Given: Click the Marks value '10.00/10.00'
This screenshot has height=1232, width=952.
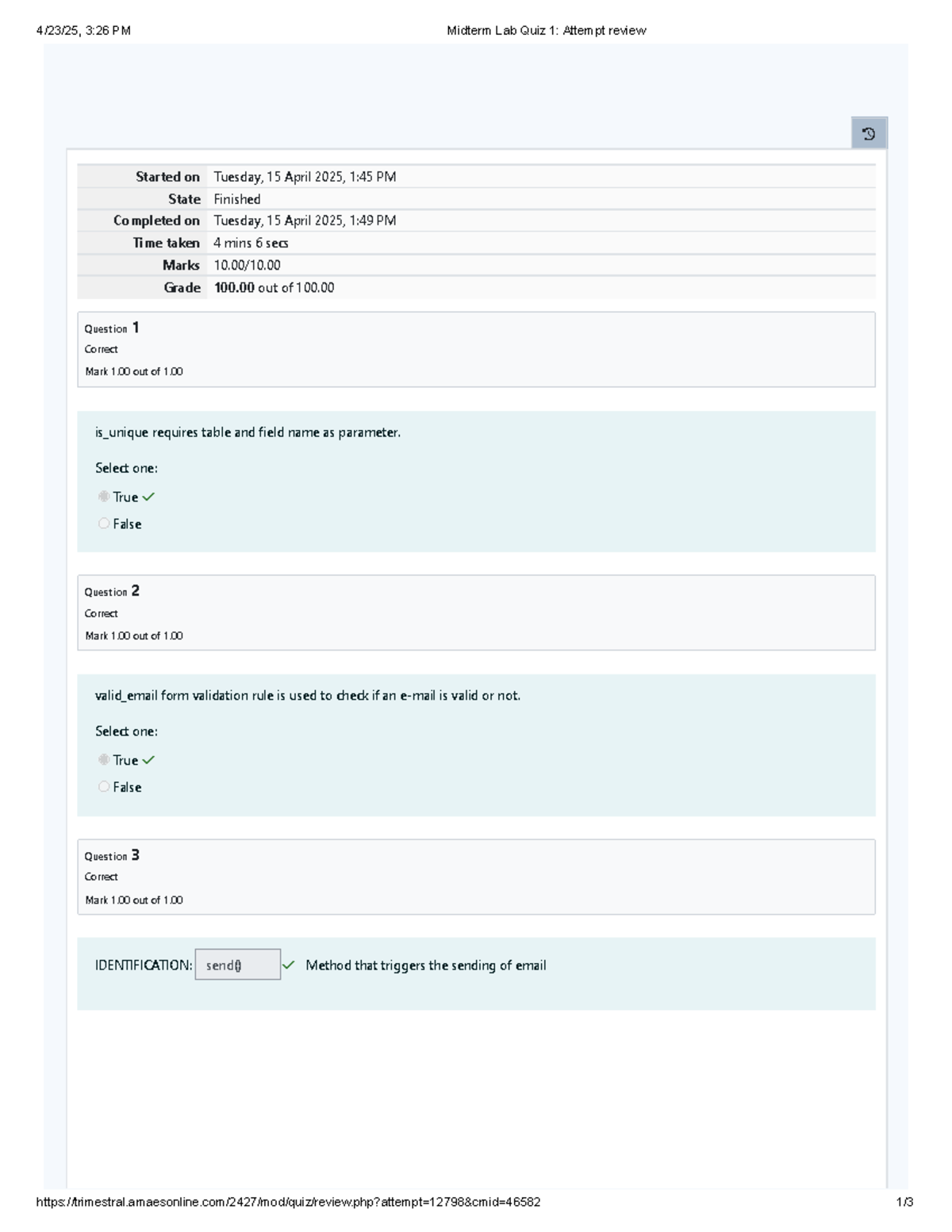Looking at the screenshot, I should click(x=247, y=265).
